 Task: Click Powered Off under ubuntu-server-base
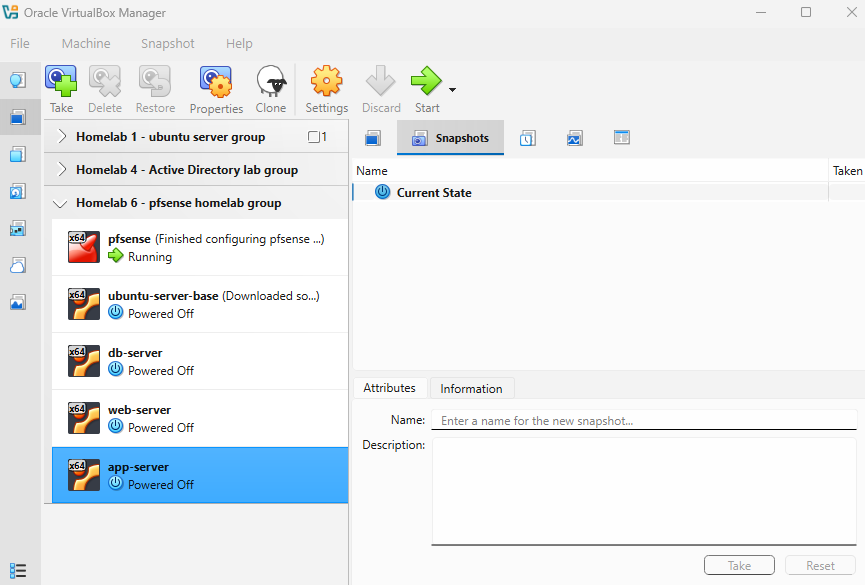[161, 313]
